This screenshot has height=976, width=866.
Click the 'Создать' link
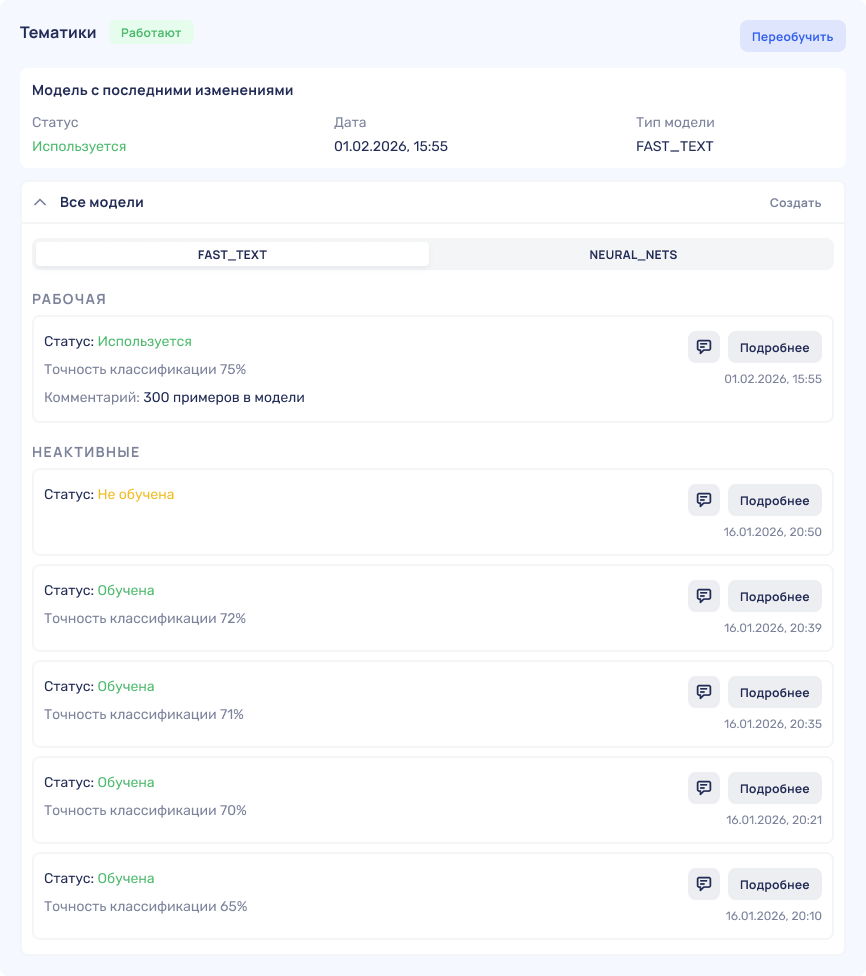[x=795, y=203]
